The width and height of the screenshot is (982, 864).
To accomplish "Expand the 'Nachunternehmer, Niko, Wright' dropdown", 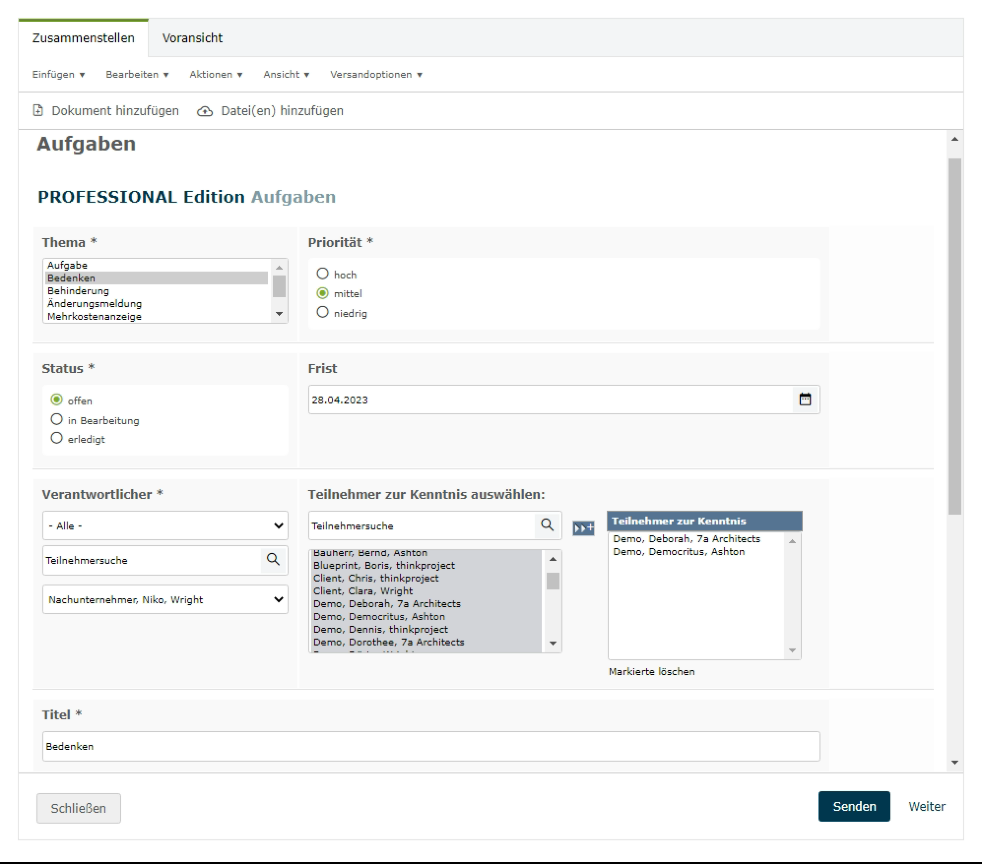I will tap(165, 599).
